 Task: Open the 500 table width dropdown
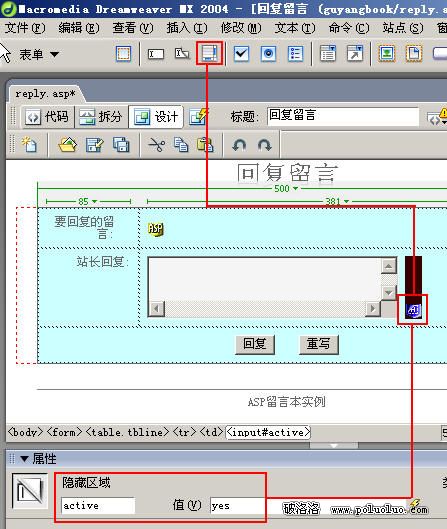coord(286,188)
